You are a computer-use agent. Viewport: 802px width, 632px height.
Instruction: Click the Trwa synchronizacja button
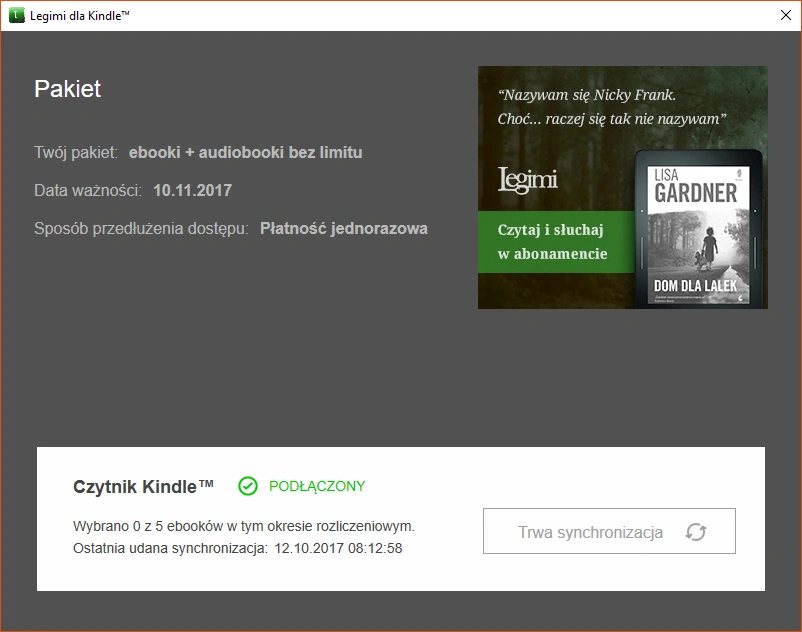(x=609, y=531)
